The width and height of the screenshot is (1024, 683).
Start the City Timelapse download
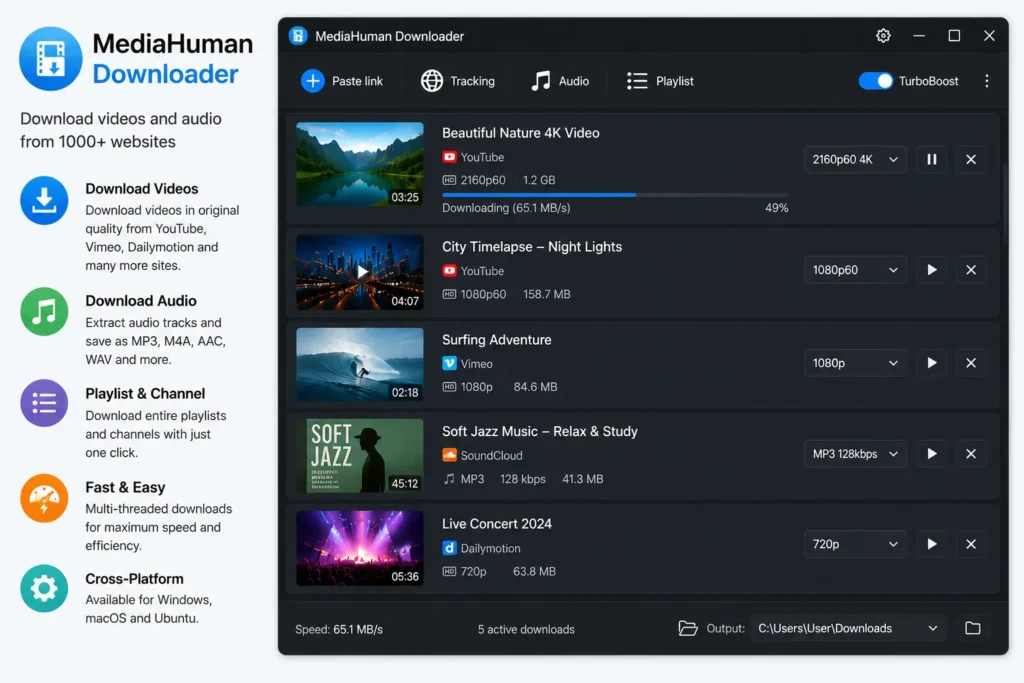932,270
